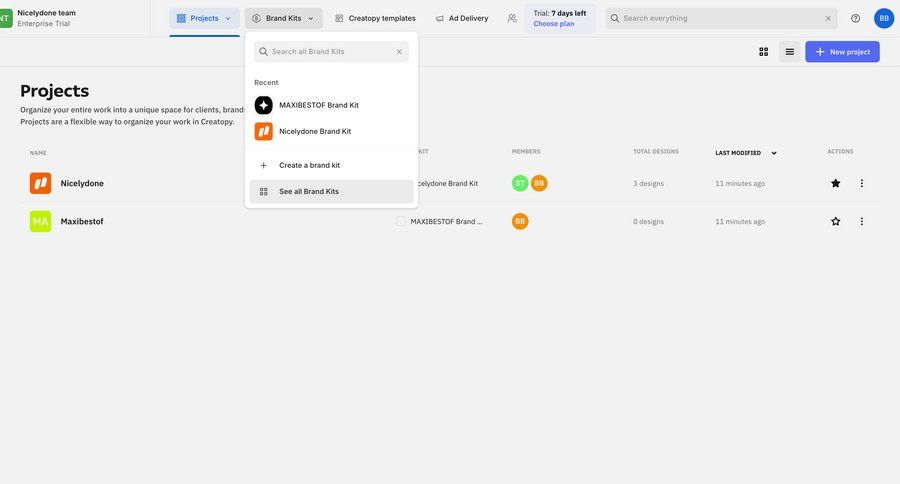Image resolution: width=900 pixels, height=484 pixels.
Task: Open the help question mark icon
Action: click(855, 18)
